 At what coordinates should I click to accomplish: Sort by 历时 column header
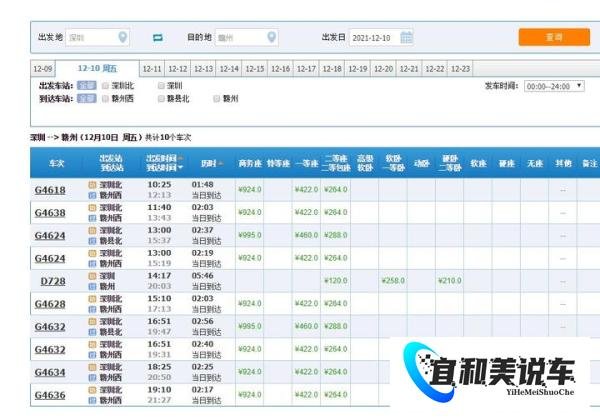pos(212,163)
